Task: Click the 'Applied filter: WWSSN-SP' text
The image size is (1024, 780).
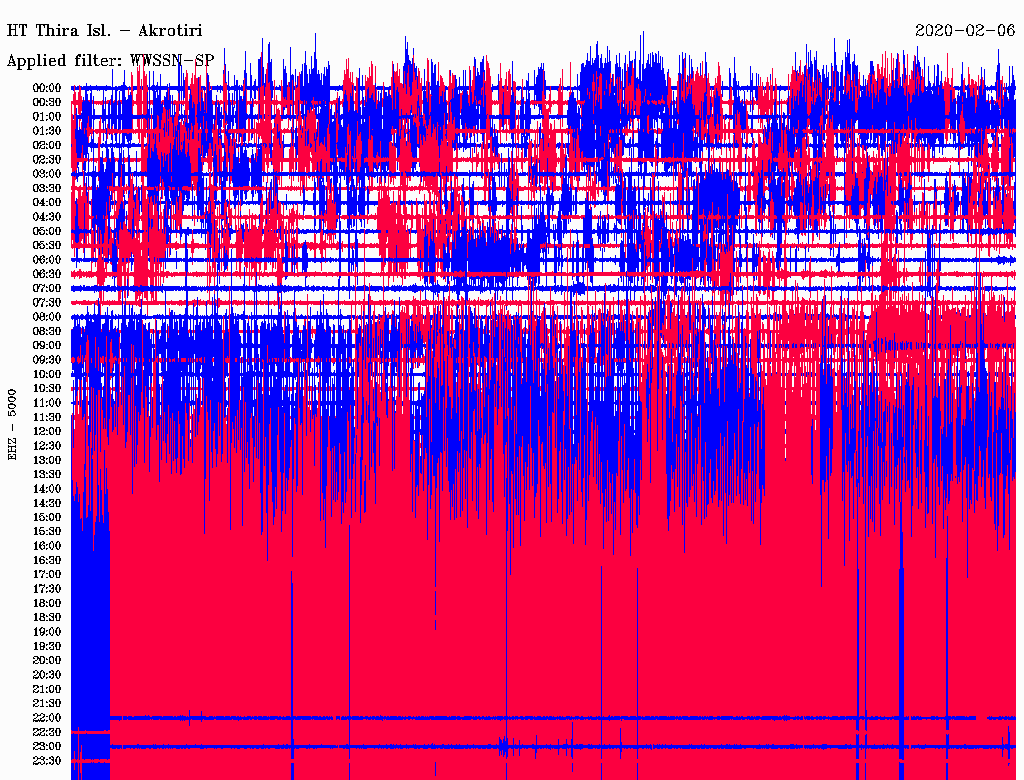Action: tap(110, 61)
